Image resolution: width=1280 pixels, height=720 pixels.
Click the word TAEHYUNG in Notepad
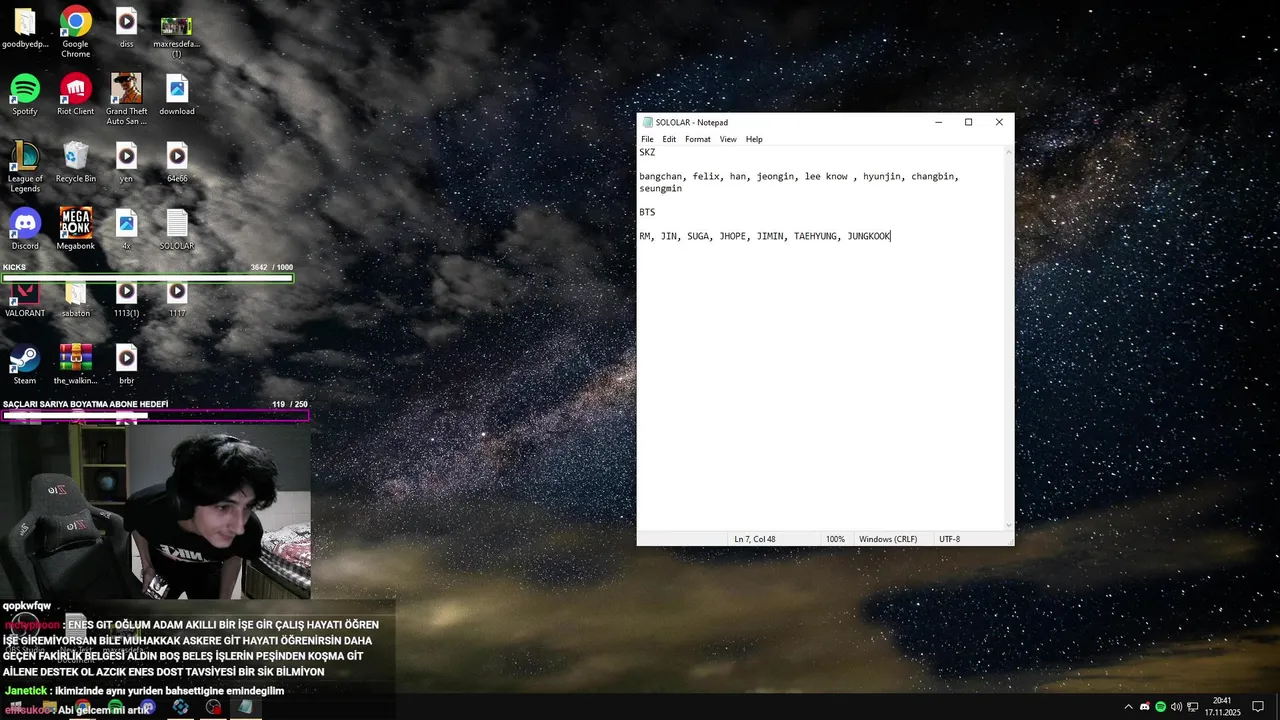[815, 236]
